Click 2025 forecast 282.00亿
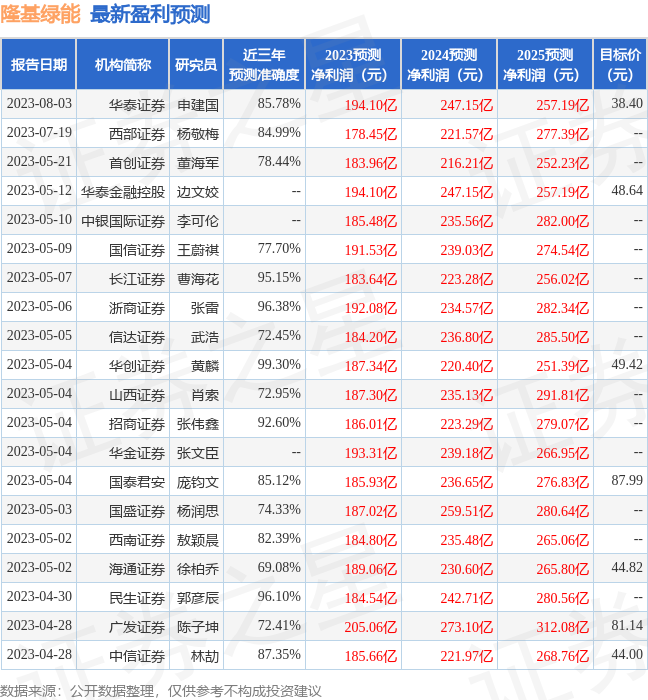The width and height of the screenshot is (648, 700). click(562, 221)
